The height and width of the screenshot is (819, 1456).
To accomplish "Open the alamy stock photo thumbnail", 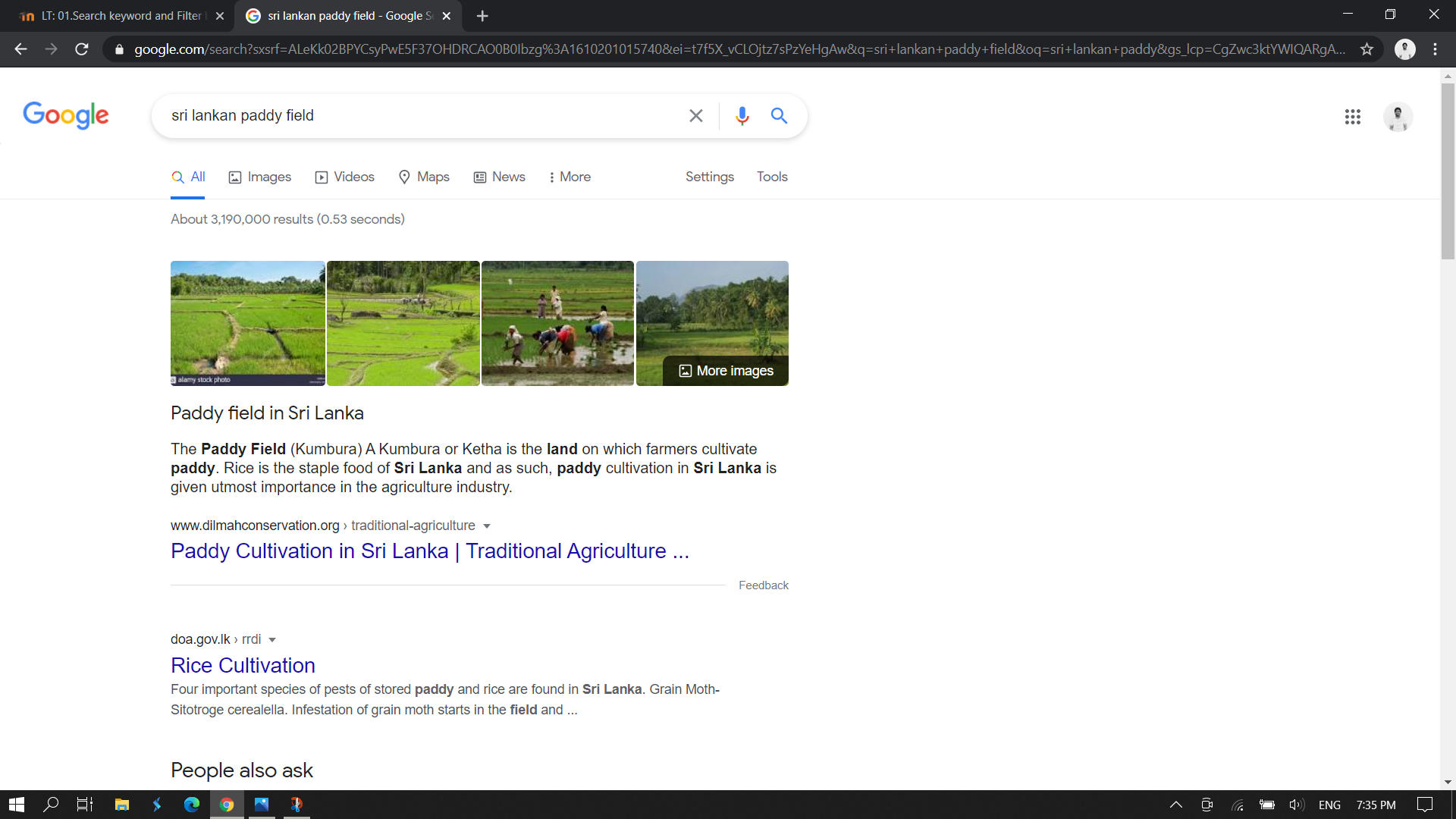I will point(248,324).
